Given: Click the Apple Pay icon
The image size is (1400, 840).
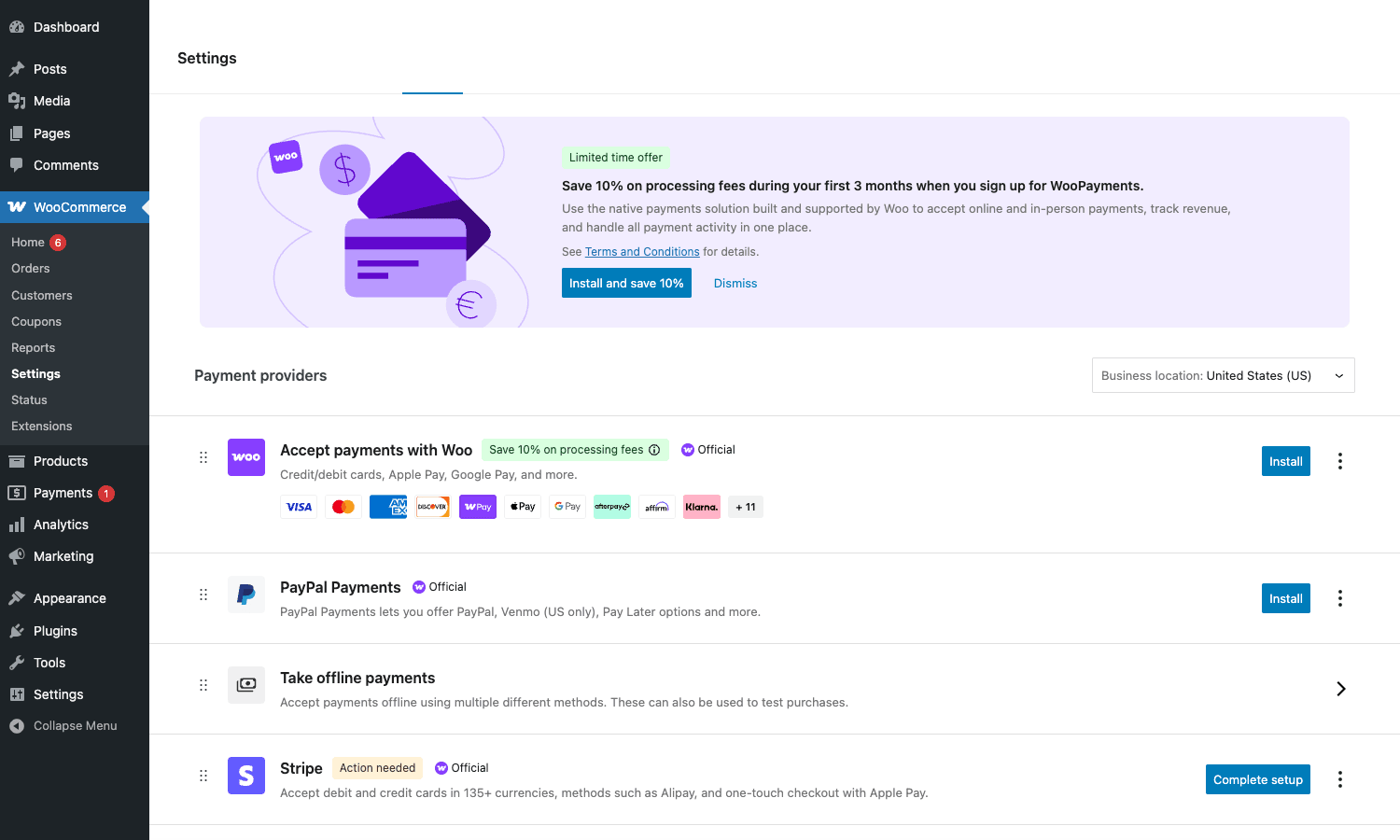Looking at the screenshot, I should pyautogui.click(x=523, y=507).
